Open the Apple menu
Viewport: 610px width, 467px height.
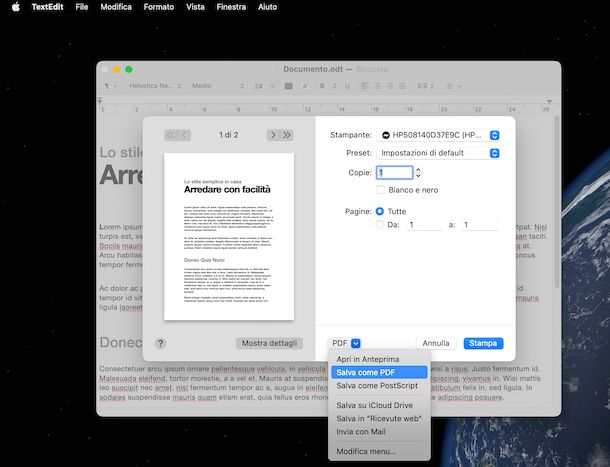16,7
